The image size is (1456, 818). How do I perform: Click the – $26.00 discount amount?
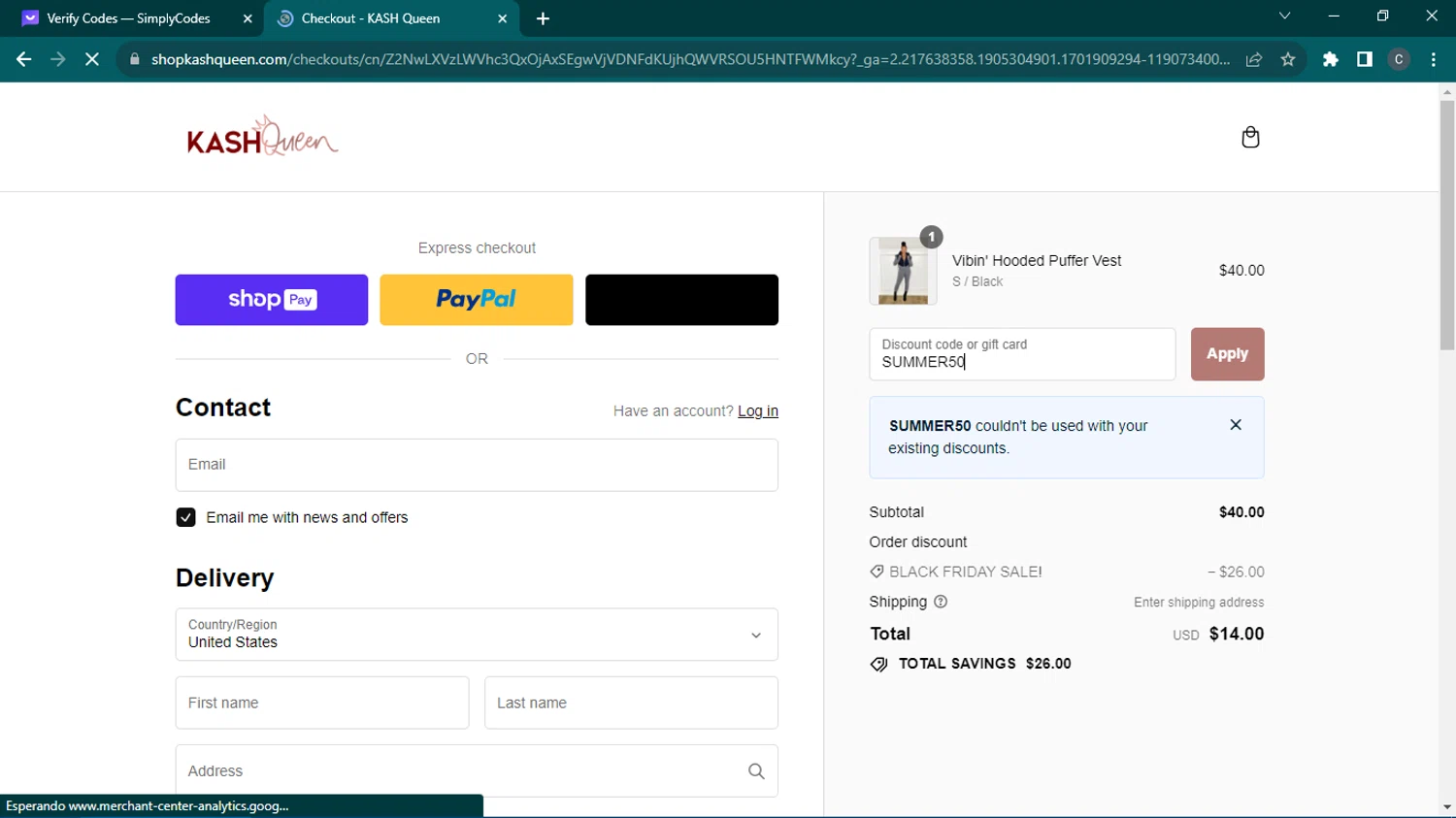1236,573
